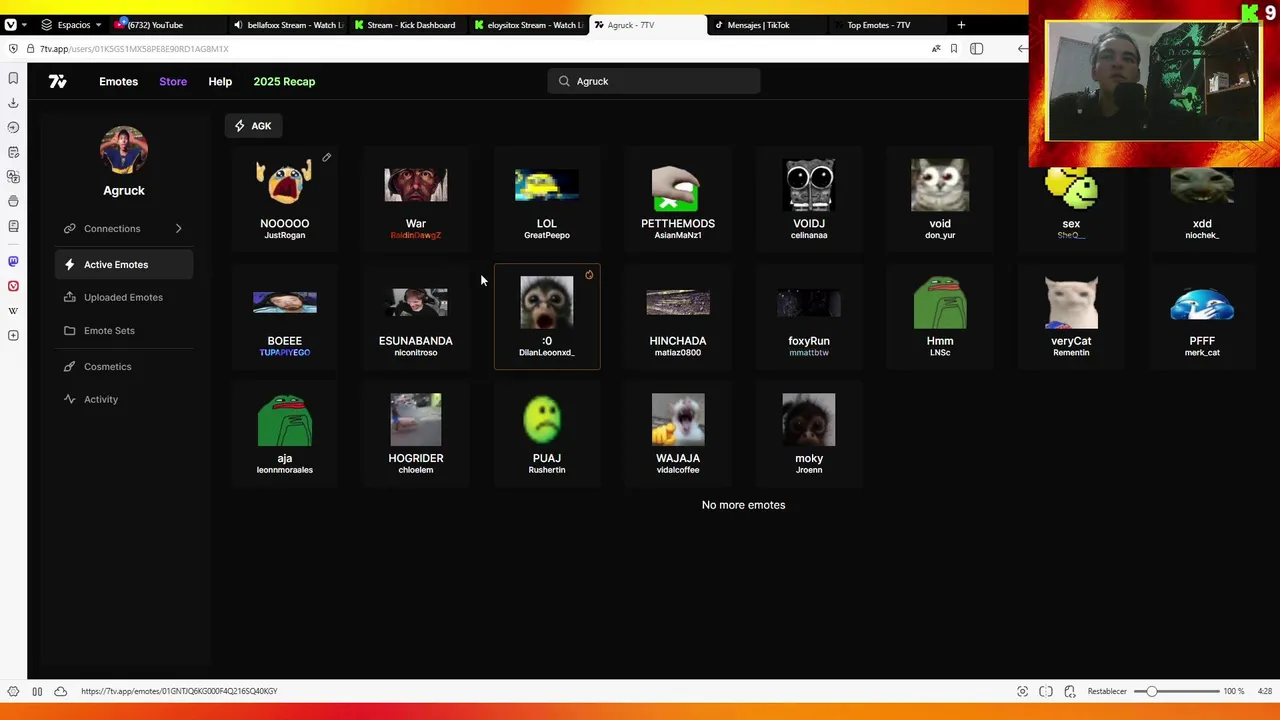Click the address bar URL
Viewport: 1280px width, 720px height.
[134, 48]
